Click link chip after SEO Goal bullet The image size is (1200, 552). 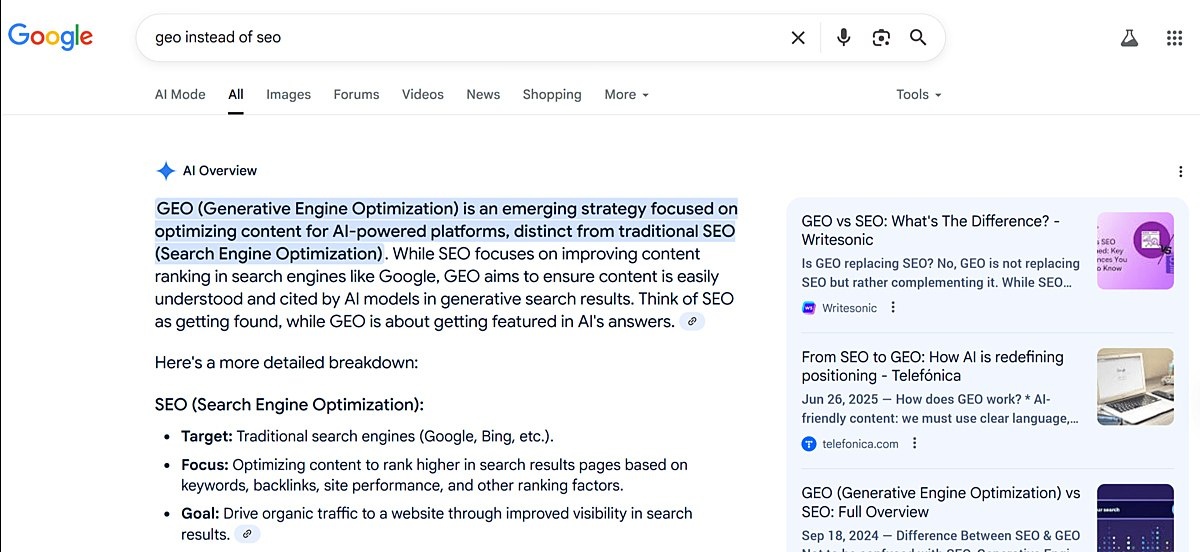(246, 535)
